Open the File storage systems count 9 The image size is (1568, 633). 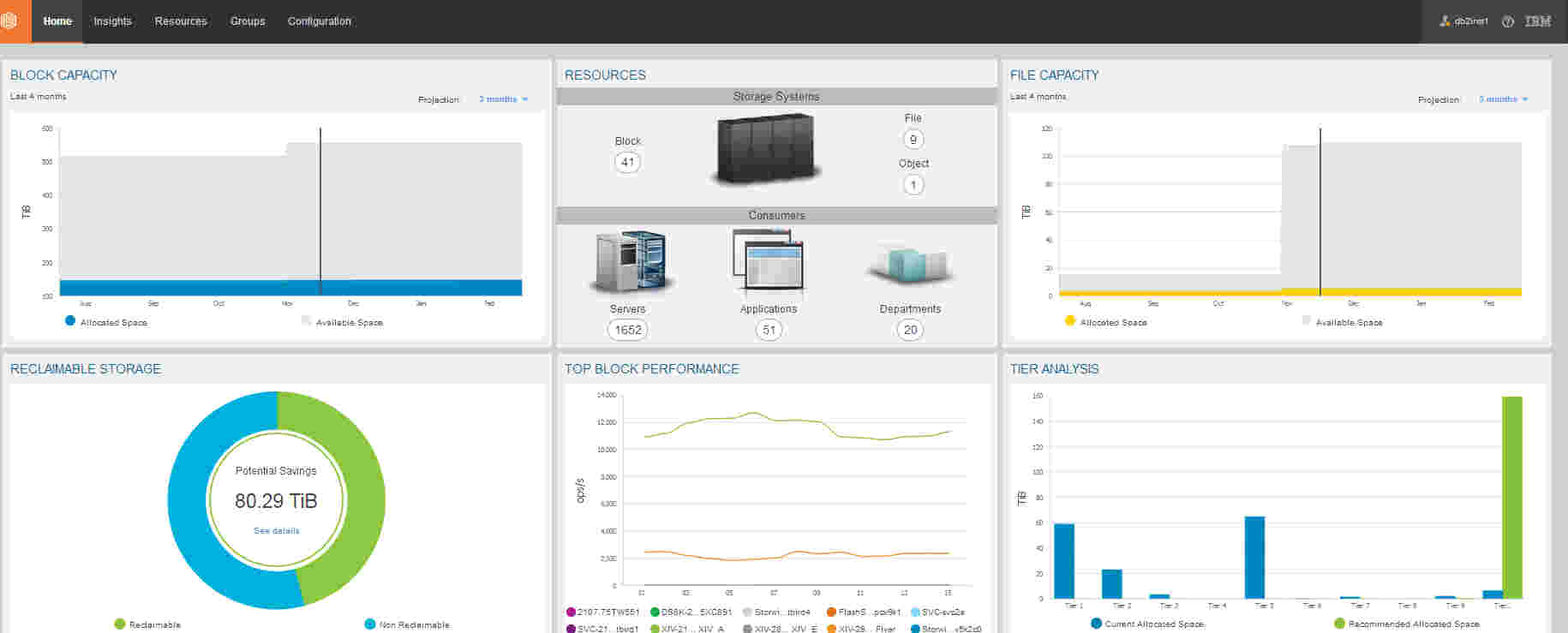[x=913, y=139]
